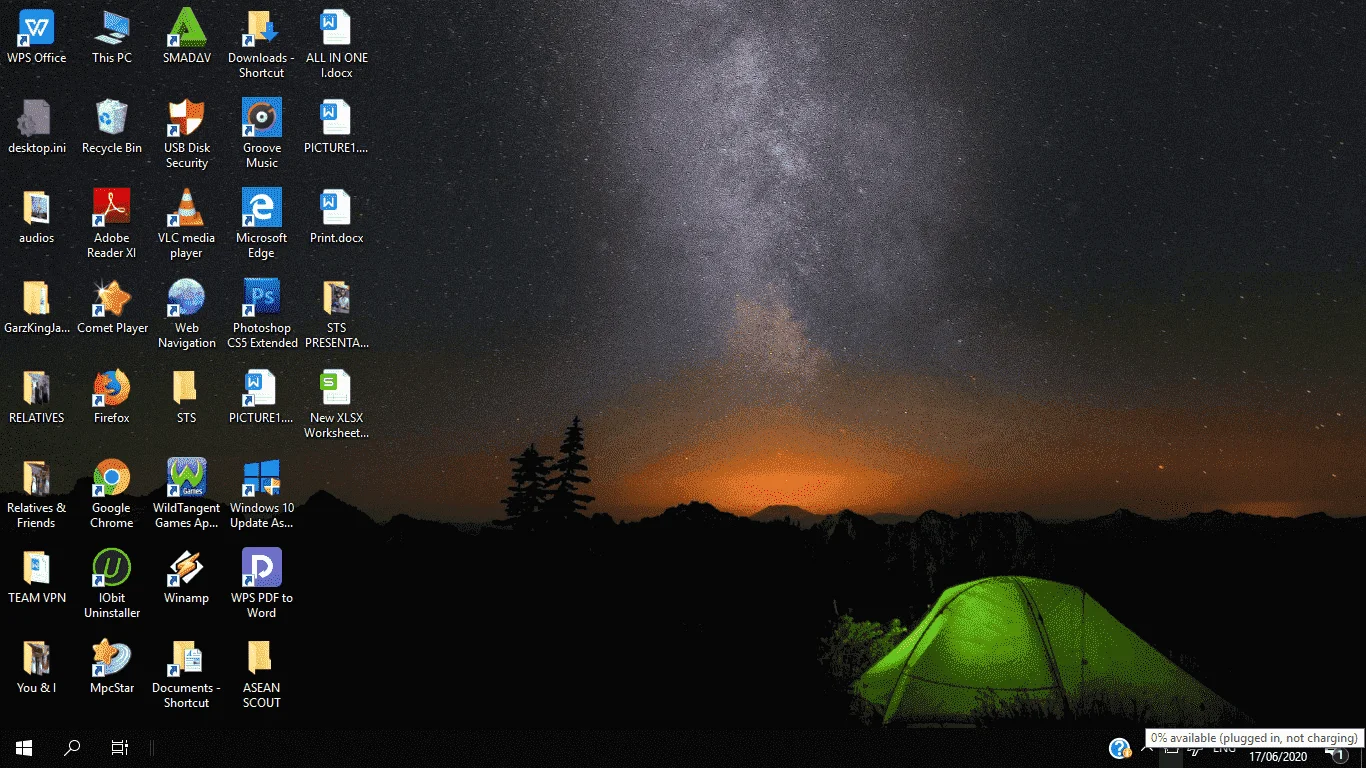Click the Get Help tray icon
The image size is (1366, 768).
[x=1120, y=748]
